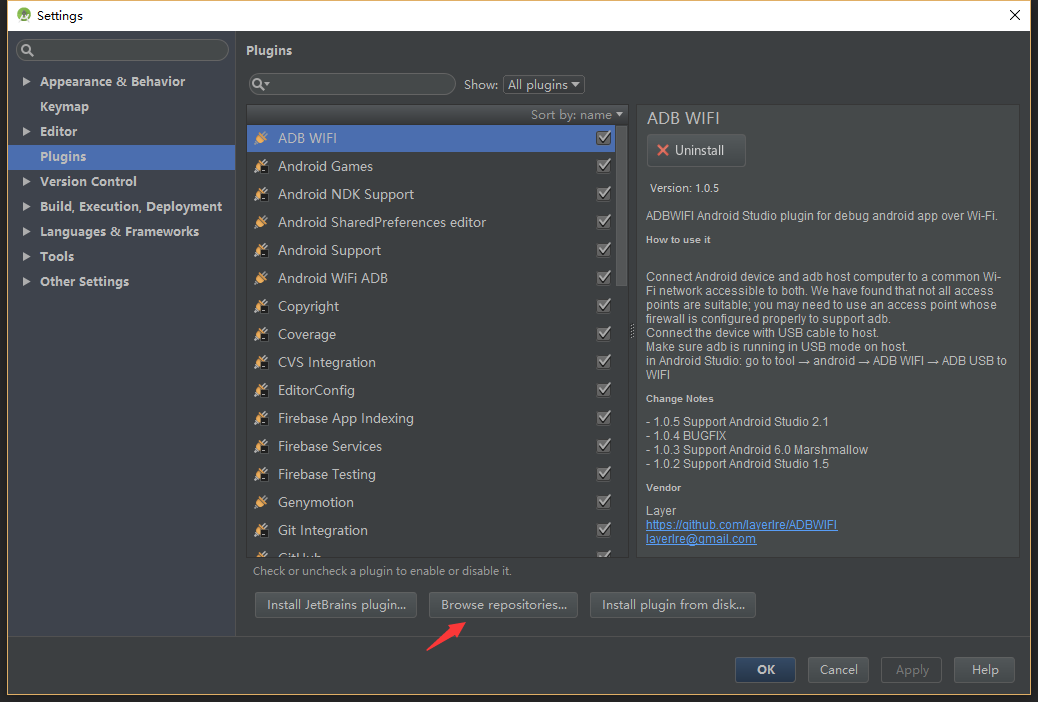This screenshot has height=702, width=1038.
Task: Close the Settings dialog
Action: pos(1014,15)
